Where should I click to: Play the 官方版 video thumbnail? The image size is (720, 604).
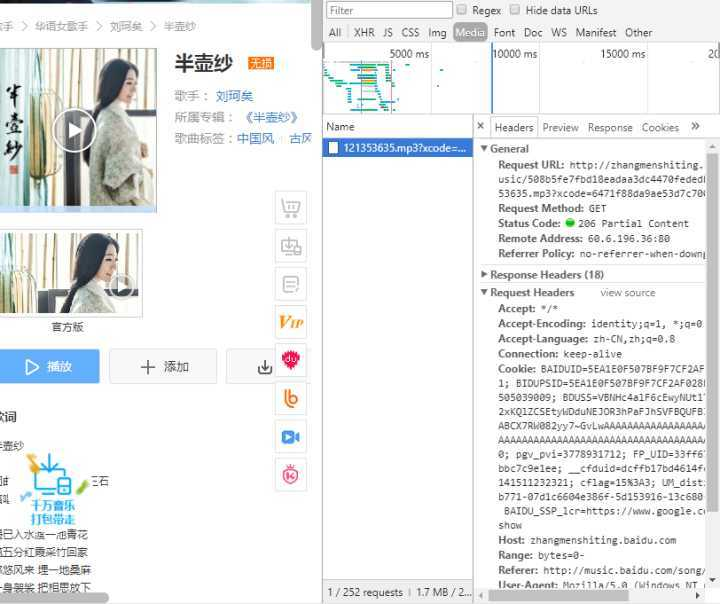click(121, 286)
